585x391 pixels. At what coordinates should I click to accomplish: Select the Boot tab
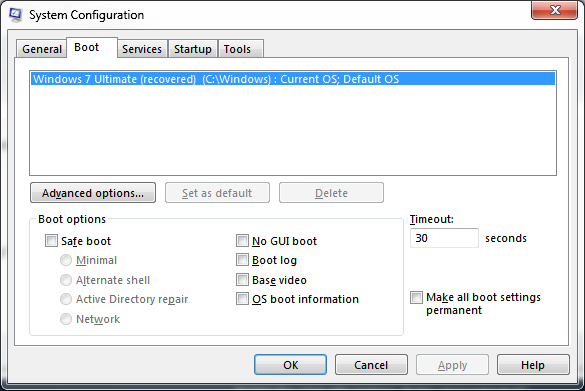[x=92, y=47]
